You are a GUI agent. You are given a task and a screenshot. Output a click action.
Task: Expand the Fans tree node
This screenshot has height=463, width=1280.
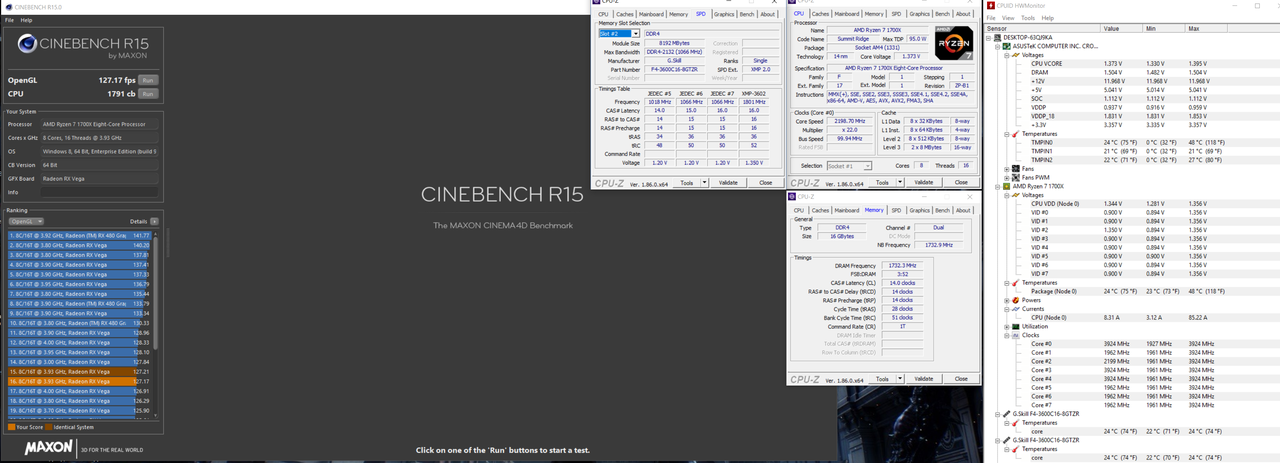point(1006,169)
